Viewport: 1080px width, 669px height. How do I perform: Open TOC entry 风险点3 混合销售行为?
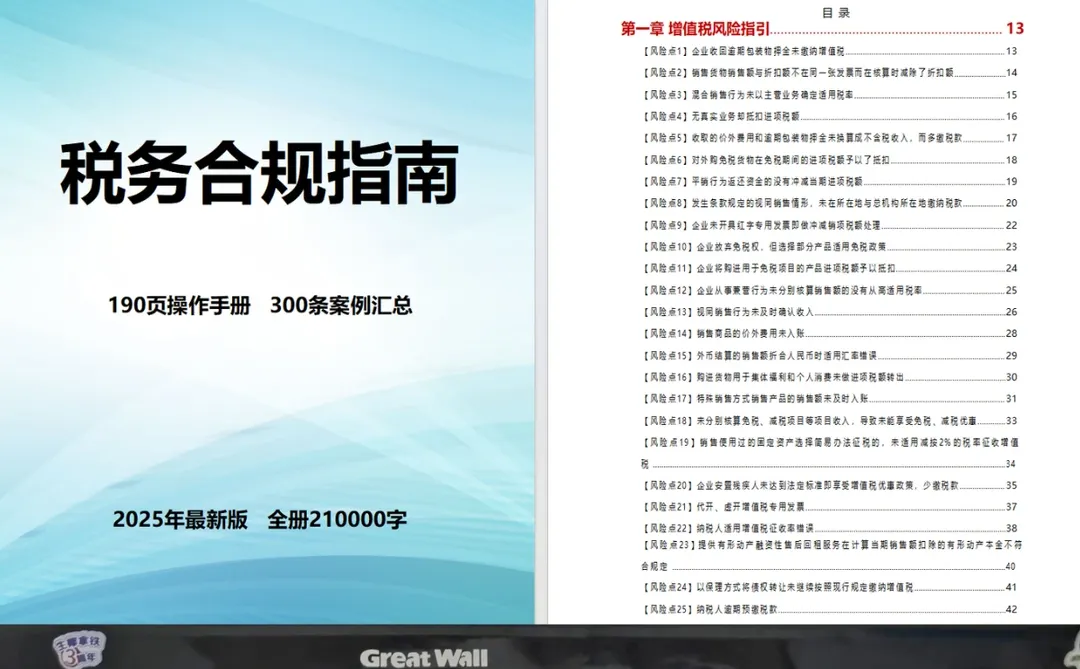click(829, 94)
